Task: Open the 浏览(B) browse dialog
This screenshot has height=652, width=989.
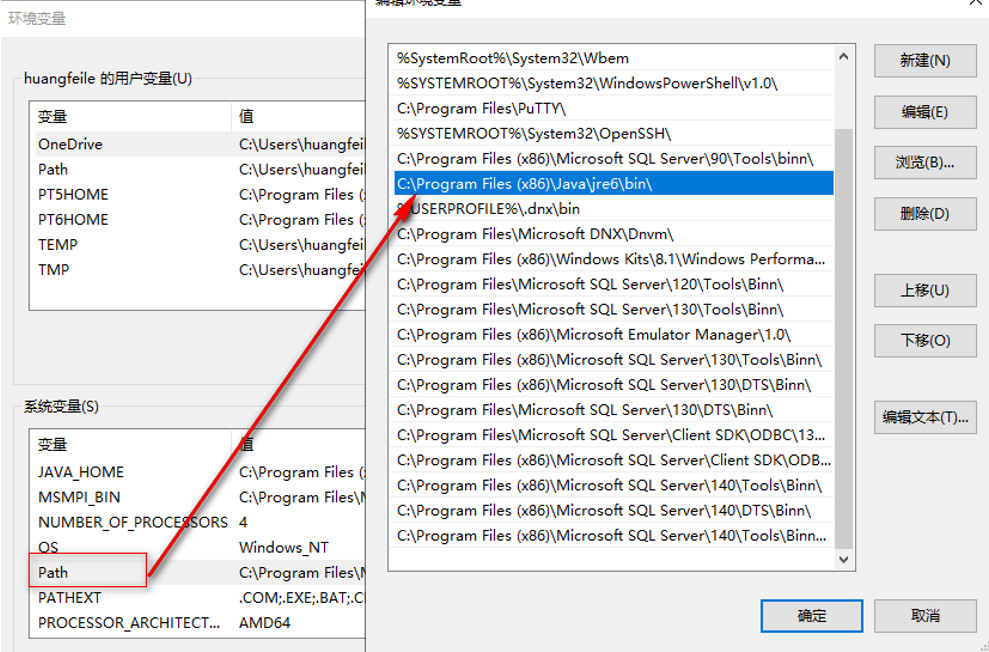Action: tap(924, 162)
